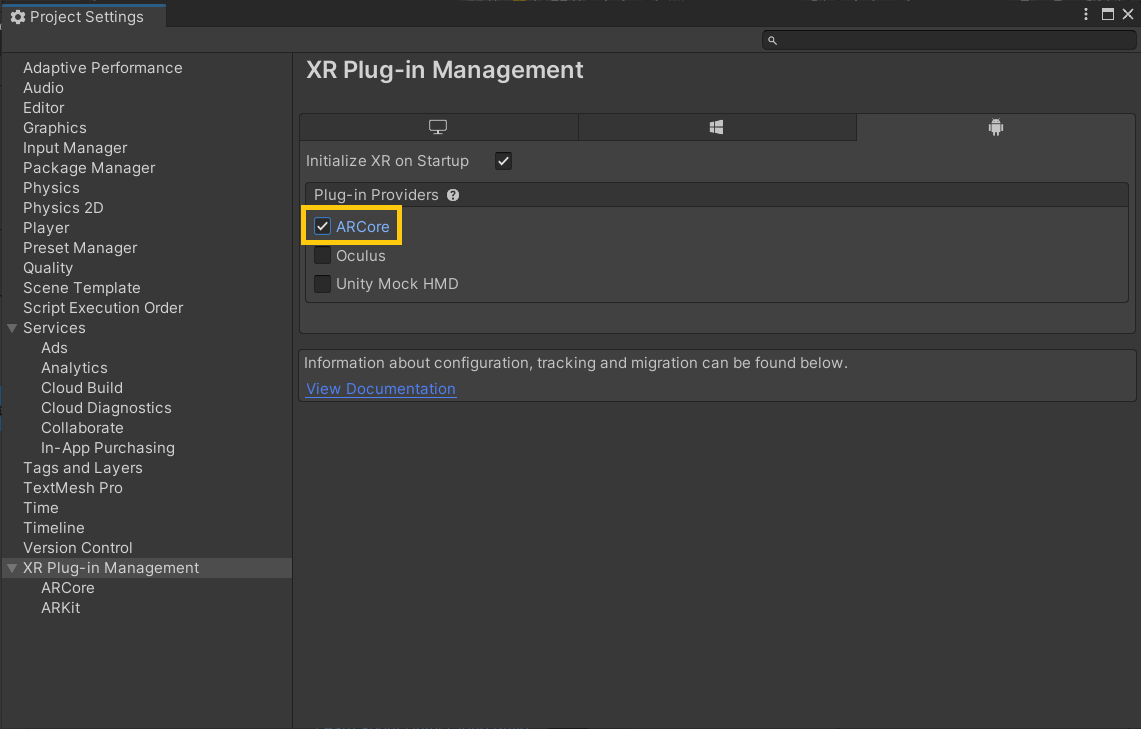Click the Initialize XR on Startup label
This screenshot has width=1141, height=729.
(x=387, y=161)
